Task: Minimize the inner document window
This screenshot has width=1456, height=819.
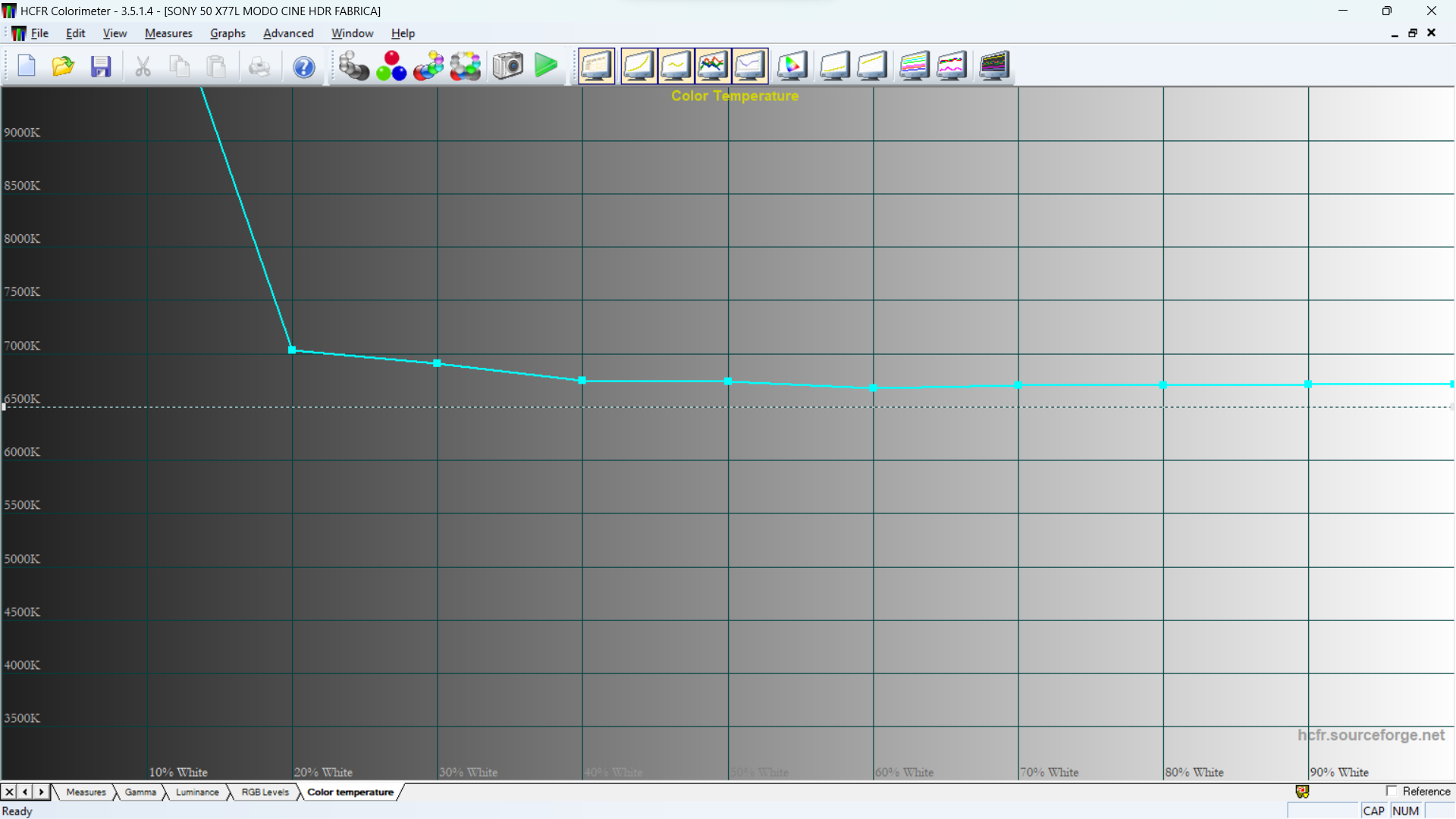Action: pyautogui.click(x=1395, y=33)
